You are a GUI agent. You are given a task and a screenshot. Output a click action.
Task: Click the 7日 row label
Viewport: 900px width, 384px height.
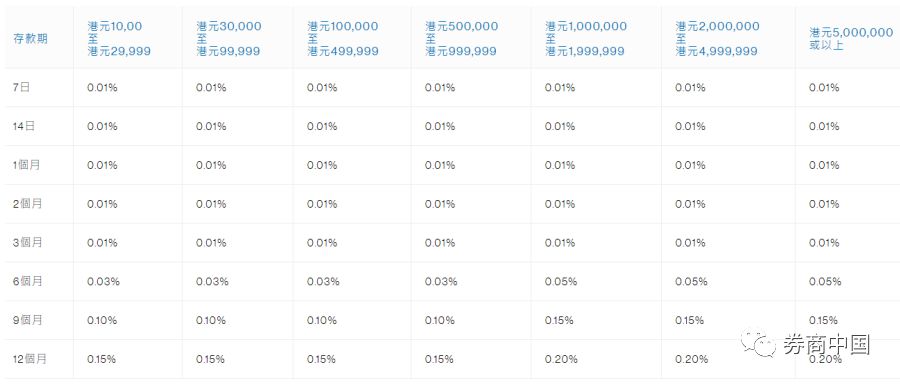click(20, 87)
